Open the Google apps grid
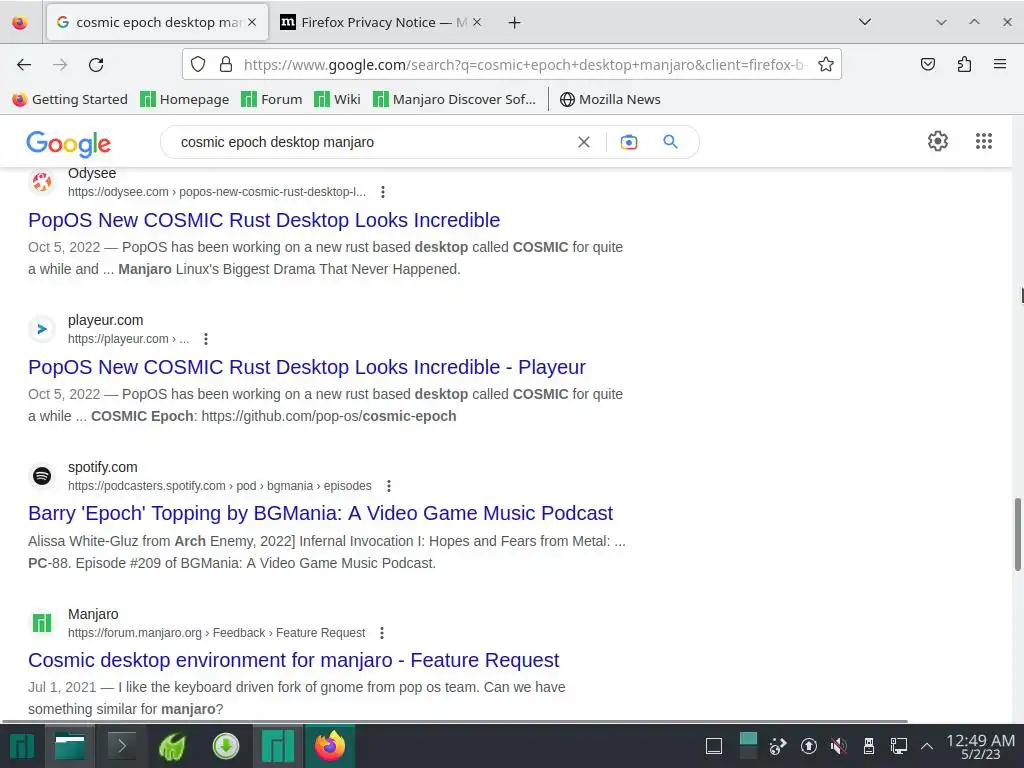Viewport: 1024px width, 768px height. [x=984, y=141]
